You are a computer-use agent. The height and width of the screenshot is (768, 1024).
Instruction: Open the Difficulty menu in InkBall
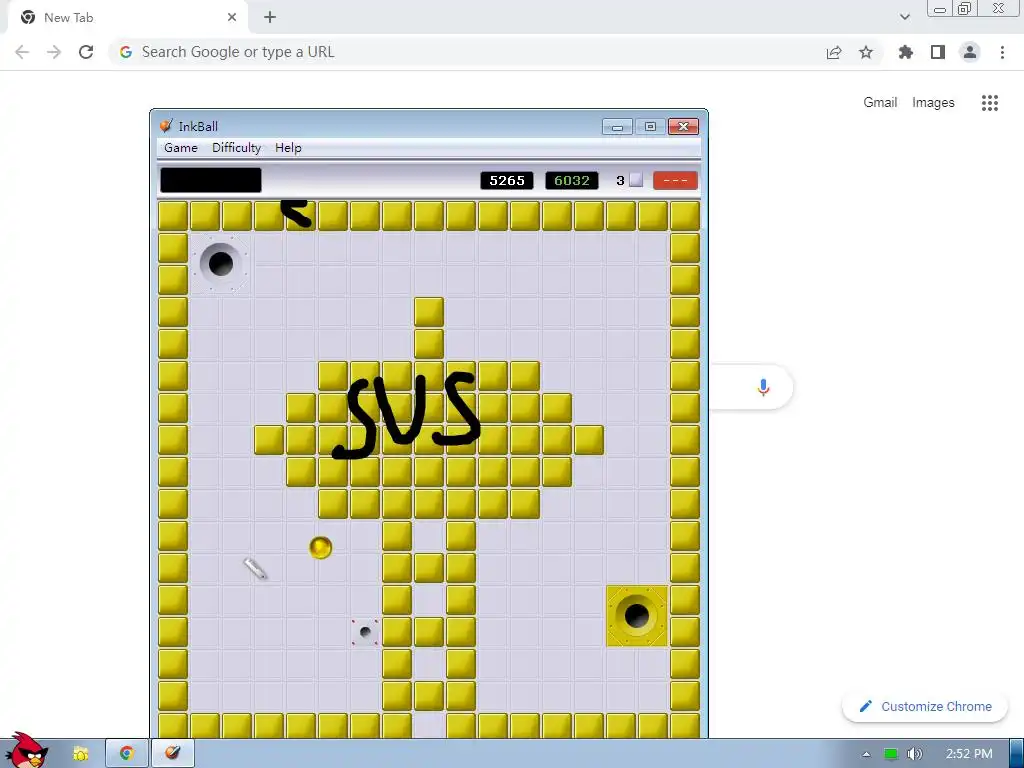(236, 148)
